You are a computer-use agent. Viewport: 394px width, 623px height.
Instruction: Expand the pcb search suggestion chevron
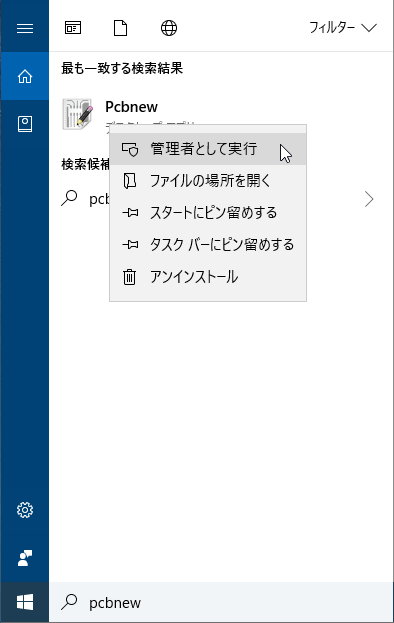tap(369, 199)
